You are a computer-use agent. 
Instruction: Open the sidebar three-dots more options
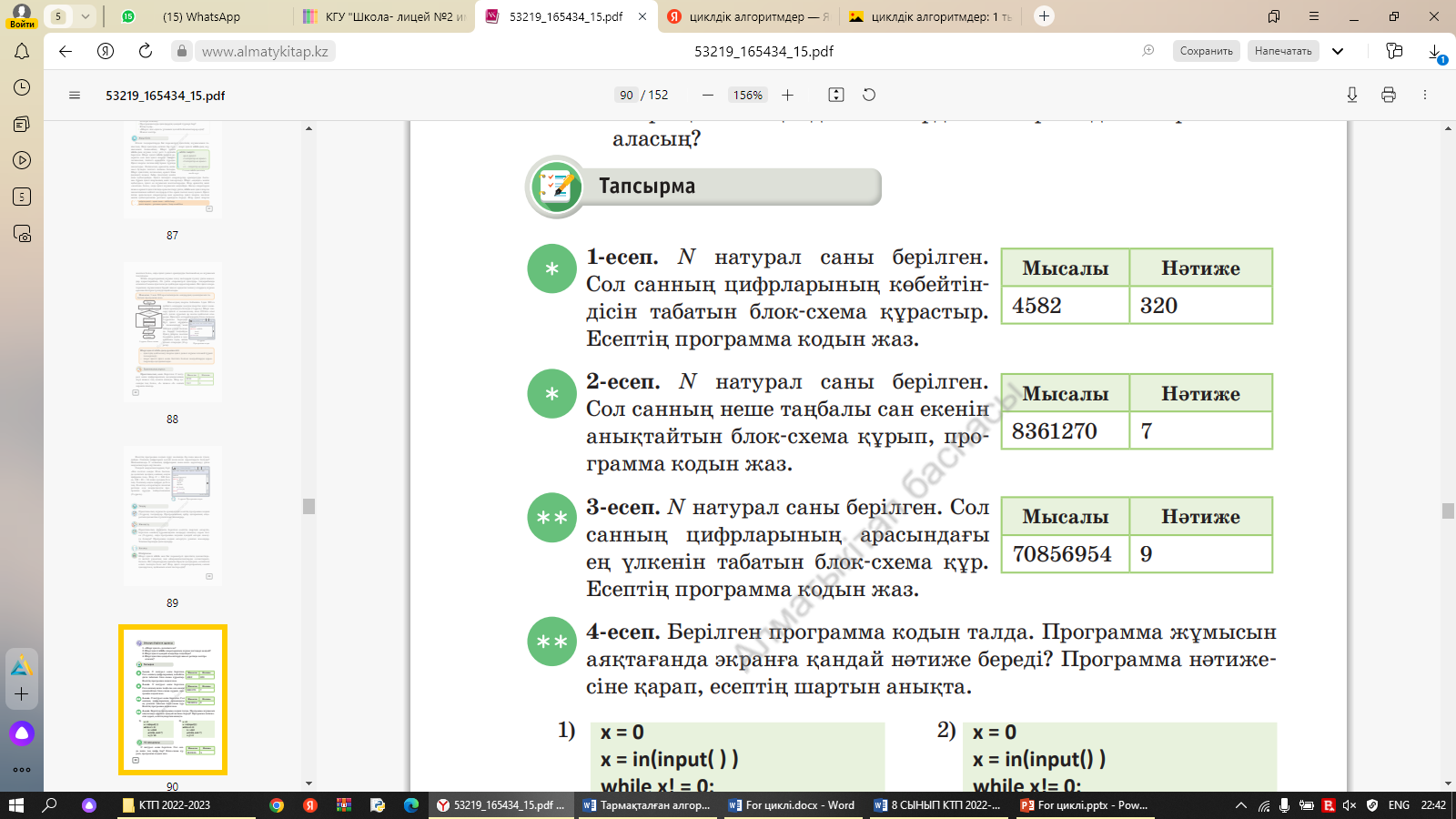click(22, 770)
